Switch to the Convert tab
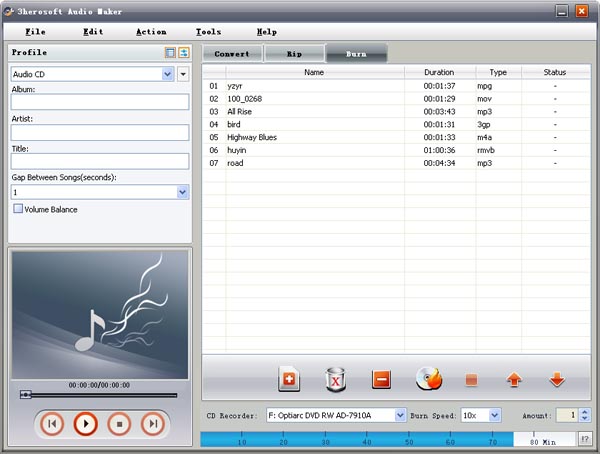600x454 pixels. [232, 53]
